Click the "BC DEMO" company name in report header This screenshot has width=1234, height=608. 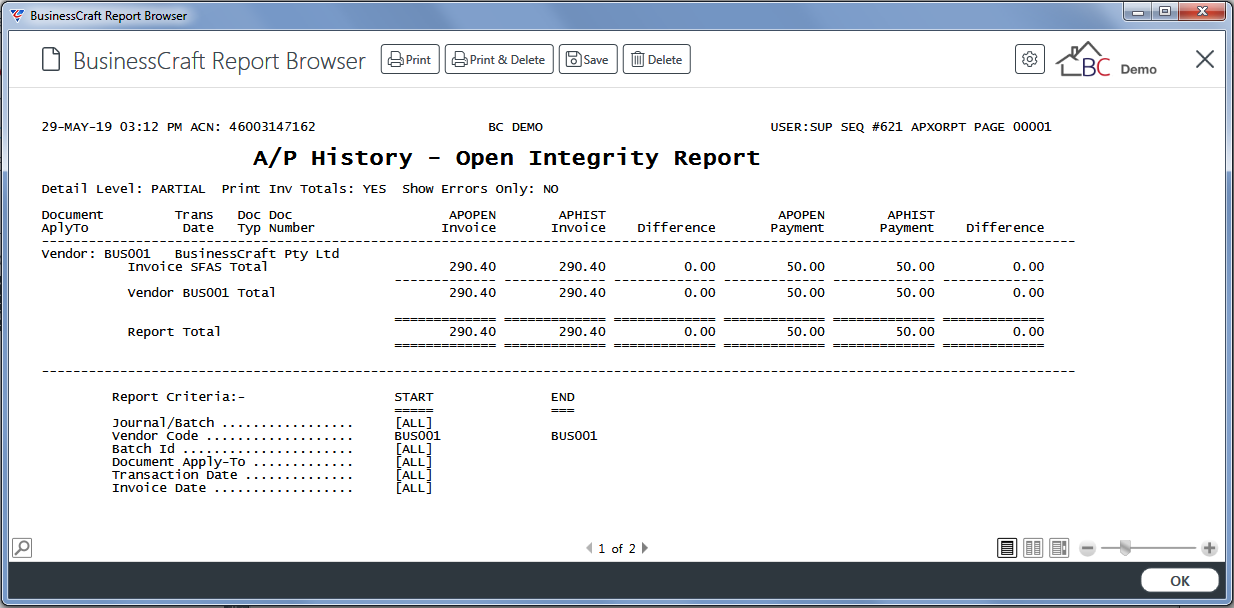515,127
